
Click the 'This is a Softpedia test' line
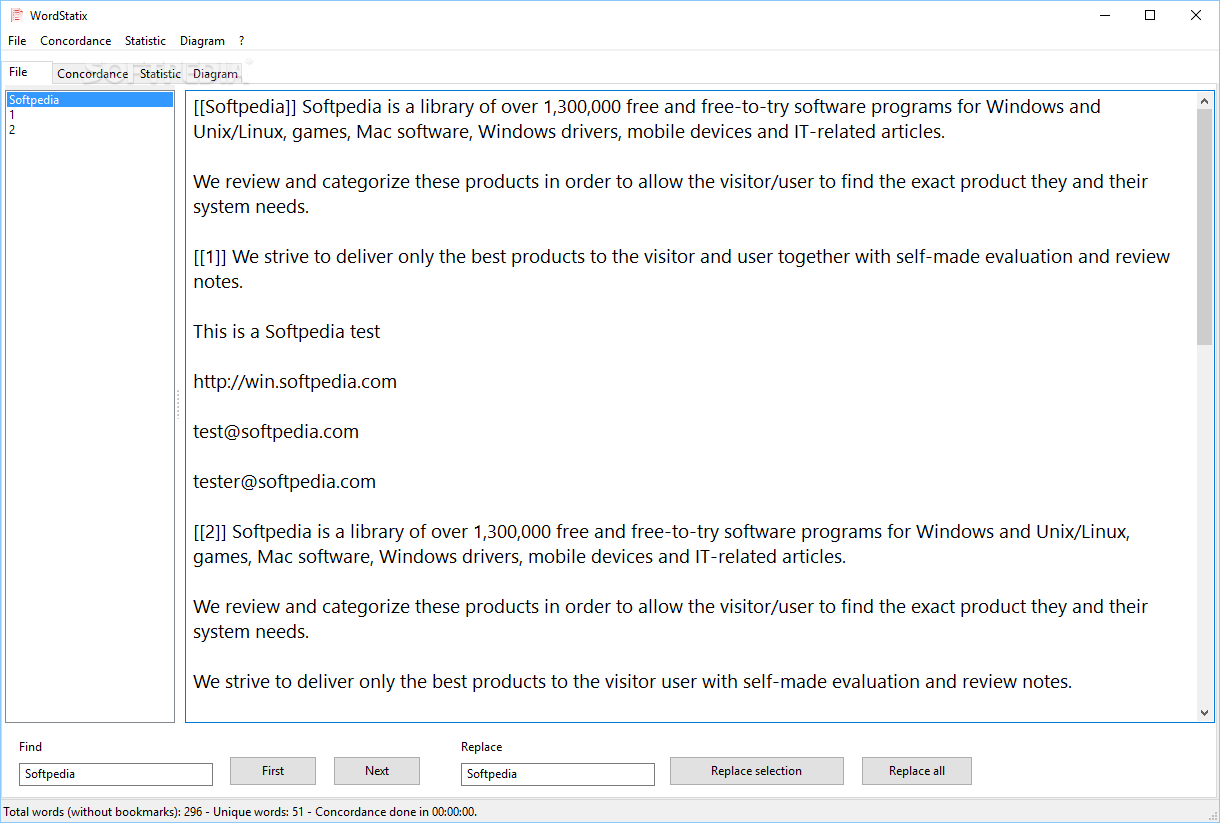[286, 332]
